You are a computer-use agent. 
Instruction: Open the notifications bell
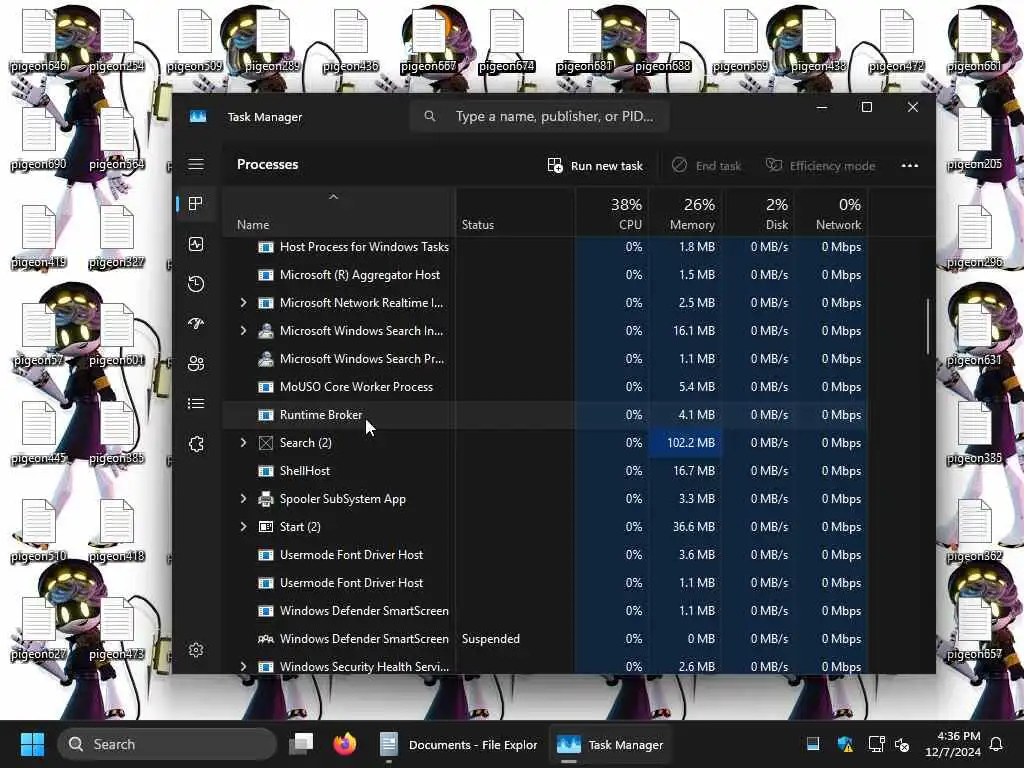click(997, 744)
